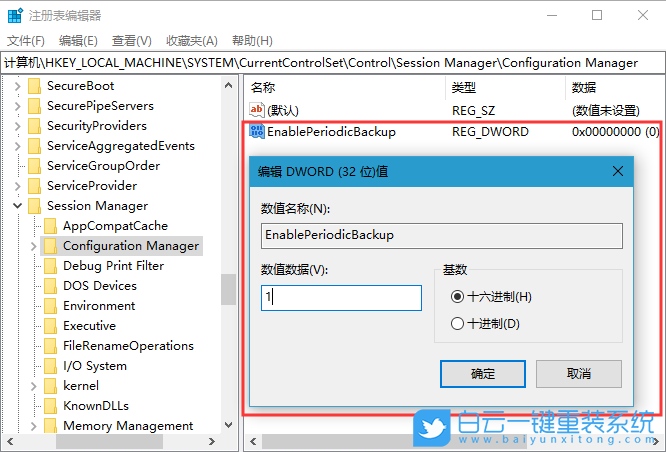
Task: Expand the Memory Management tree node
Action: (x=34, y=426)
